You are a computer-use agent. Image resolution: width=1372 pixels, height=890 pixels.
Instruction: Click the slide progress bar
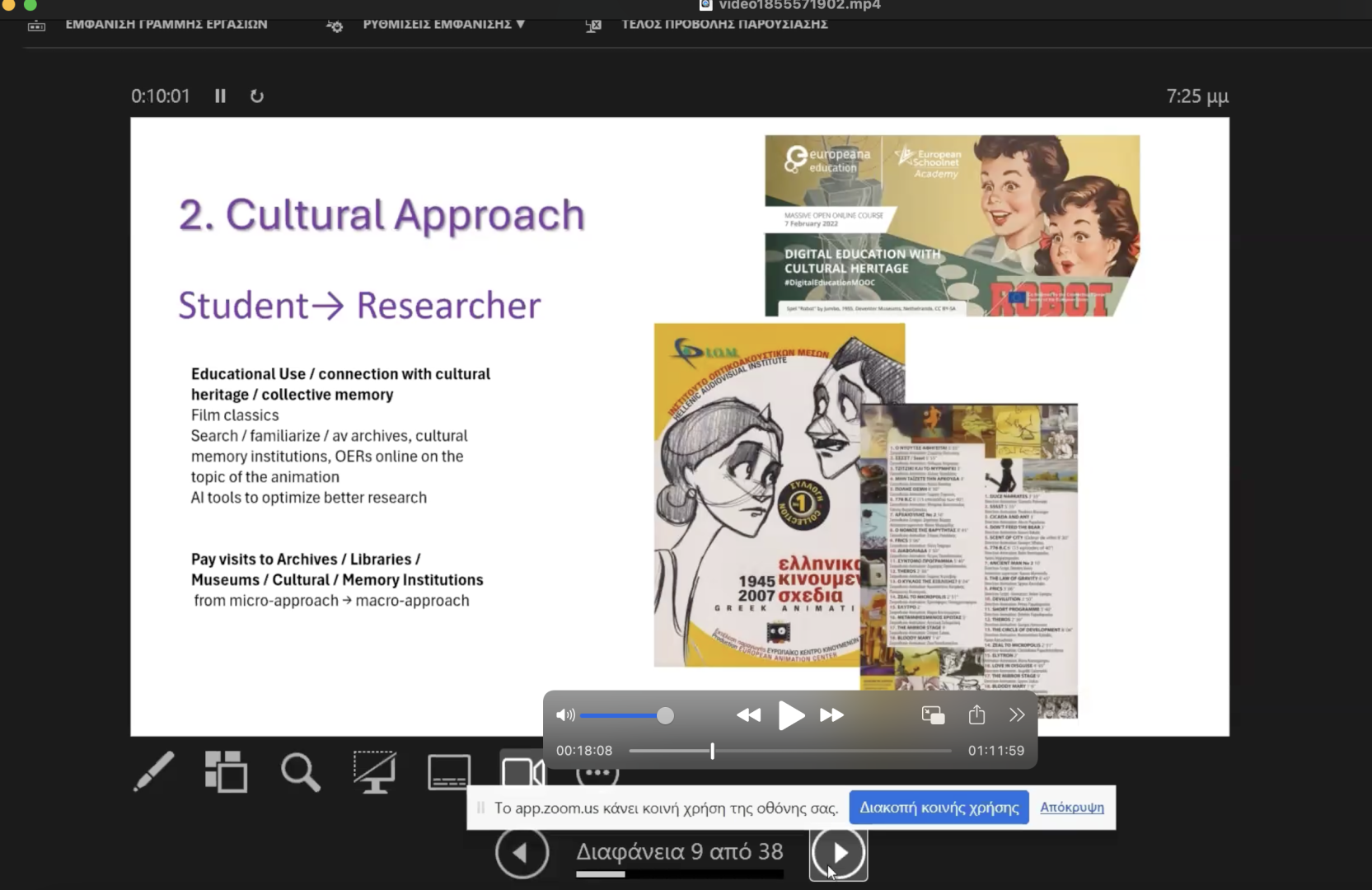point(680,874)
